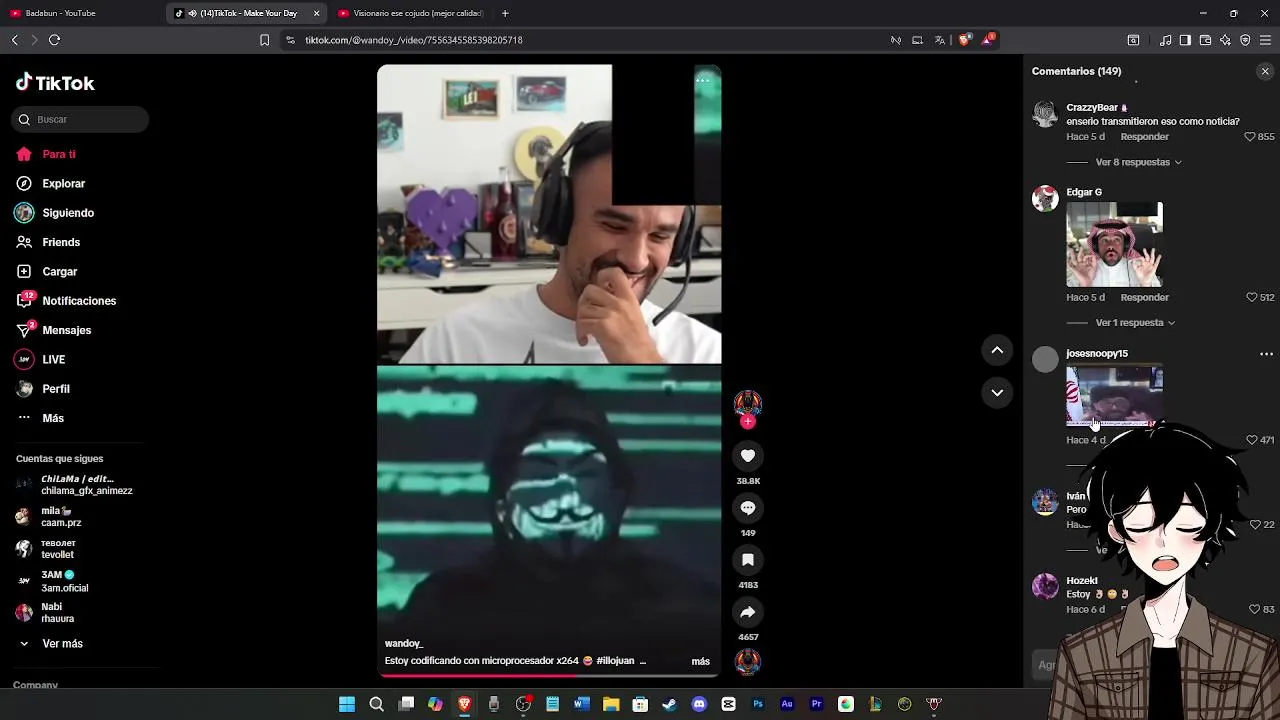
Task: Open TikTok logo home link
Action: [55, 83]
